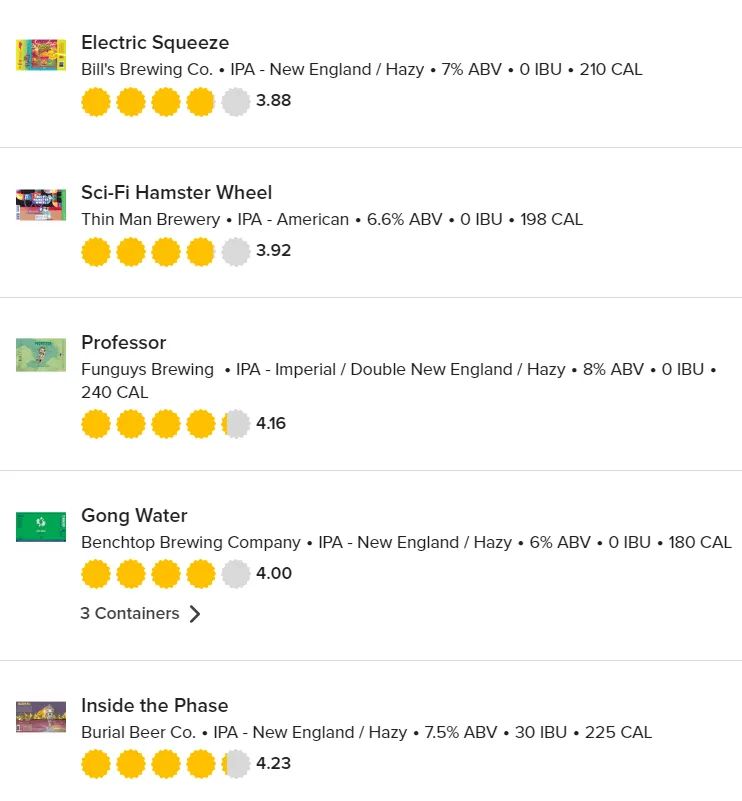The width and height of the screenshot is (742, 801).
Task: Click the 3 Containers text
Action: coord(130,614)
